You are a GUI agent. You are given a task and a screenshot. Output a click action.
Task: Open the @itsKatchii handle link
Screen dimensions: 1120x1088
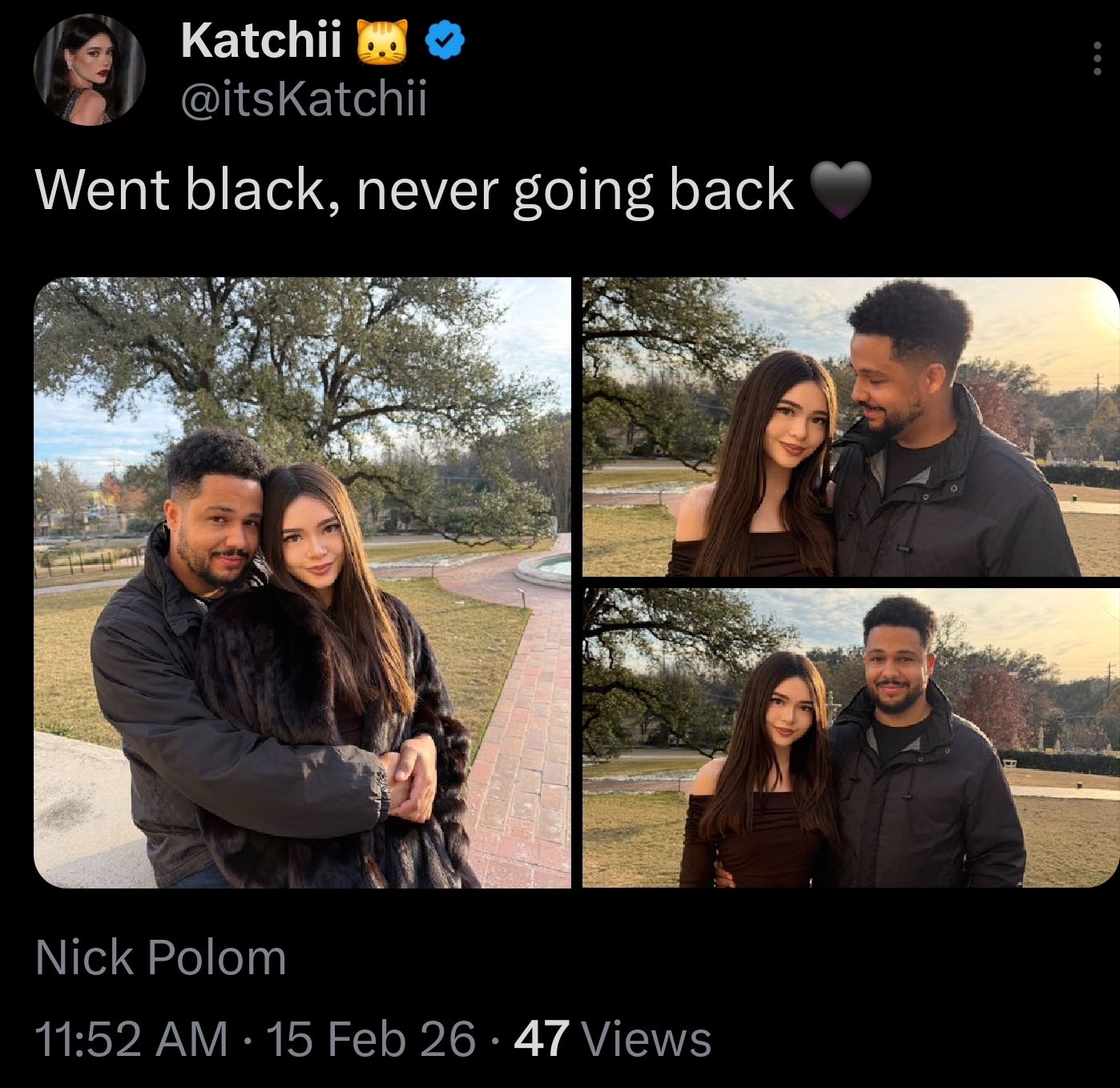[304, 99]
